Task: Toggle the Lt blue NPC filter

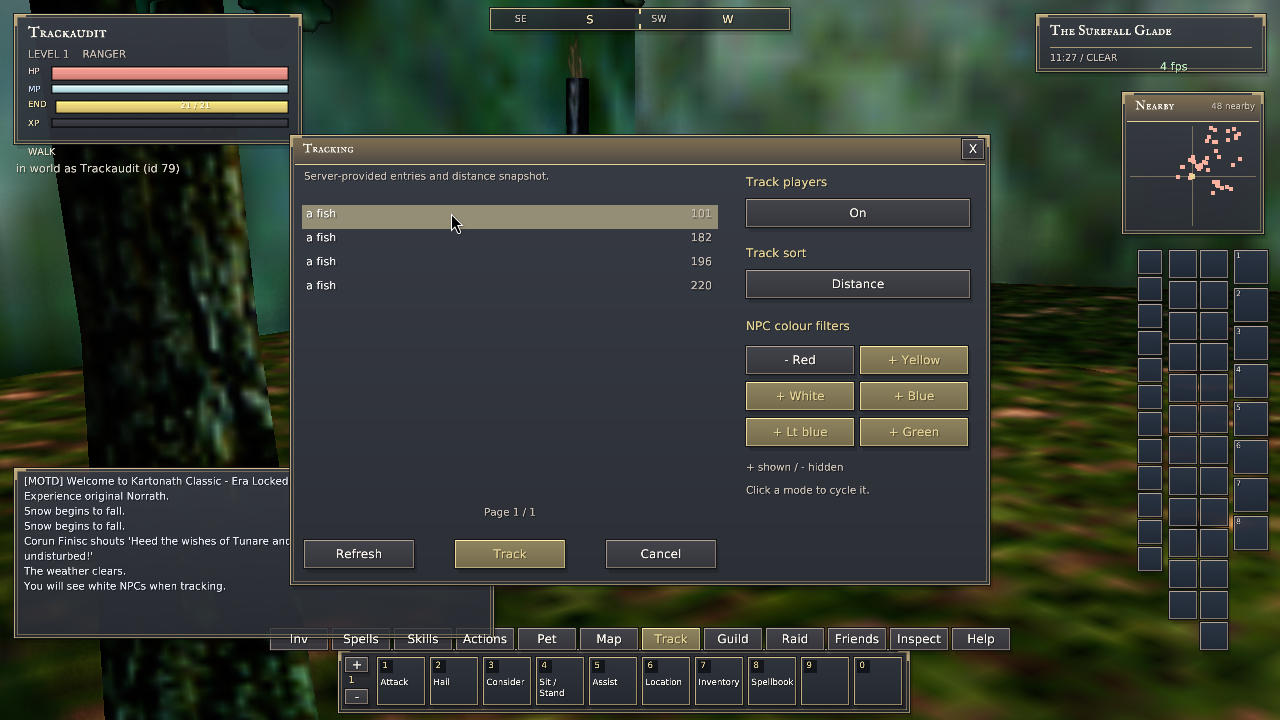Action: [x=800, y=432]
